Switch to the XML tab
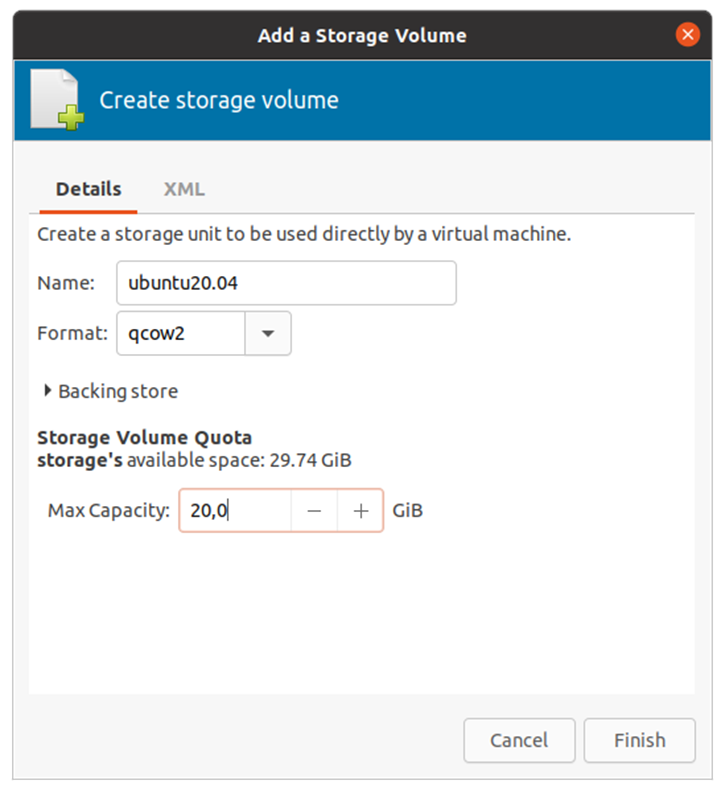The height and width of the screenshot is (792, 725). tap(184, 189)
